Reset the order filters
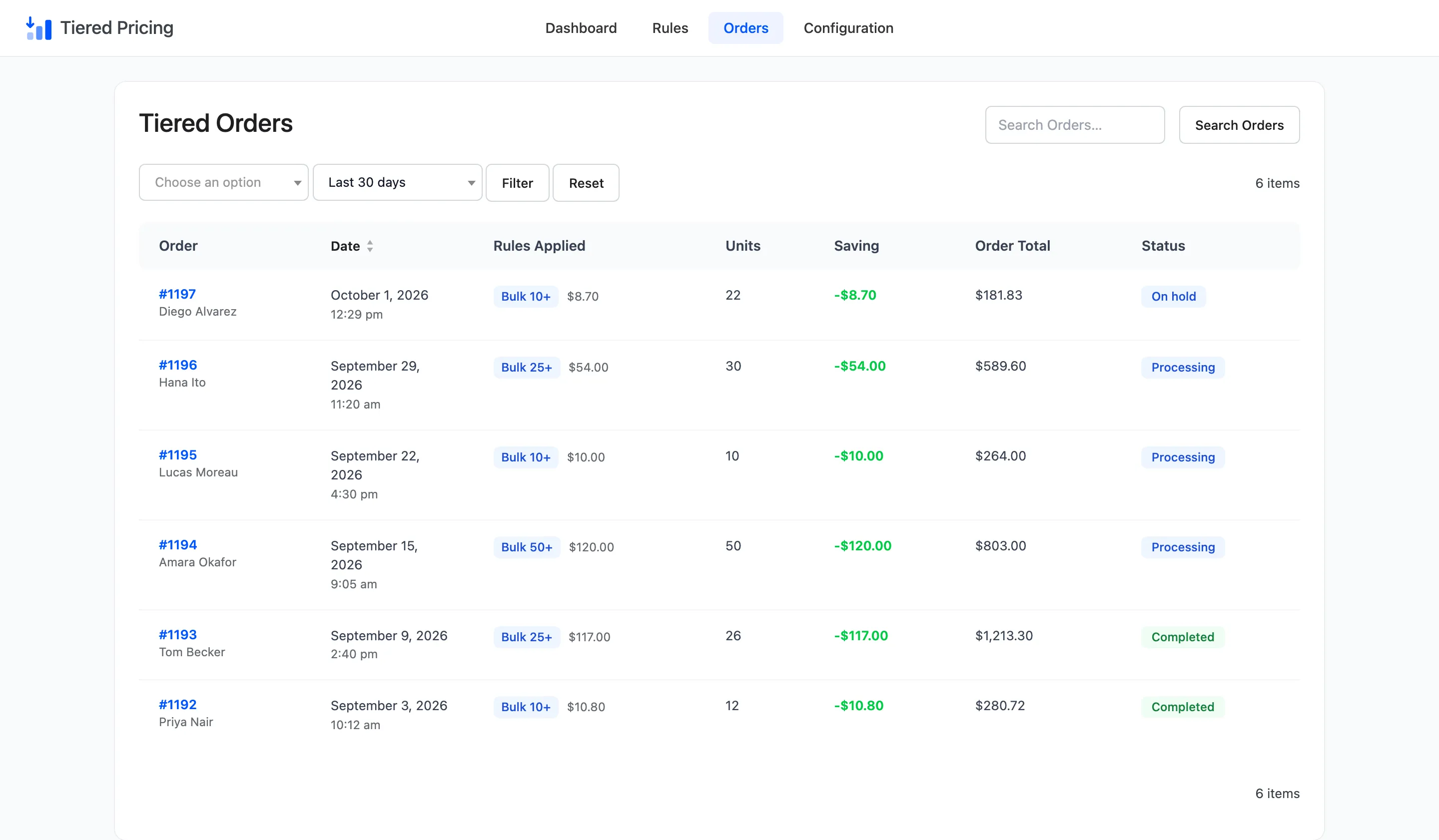 pos(586,183)
